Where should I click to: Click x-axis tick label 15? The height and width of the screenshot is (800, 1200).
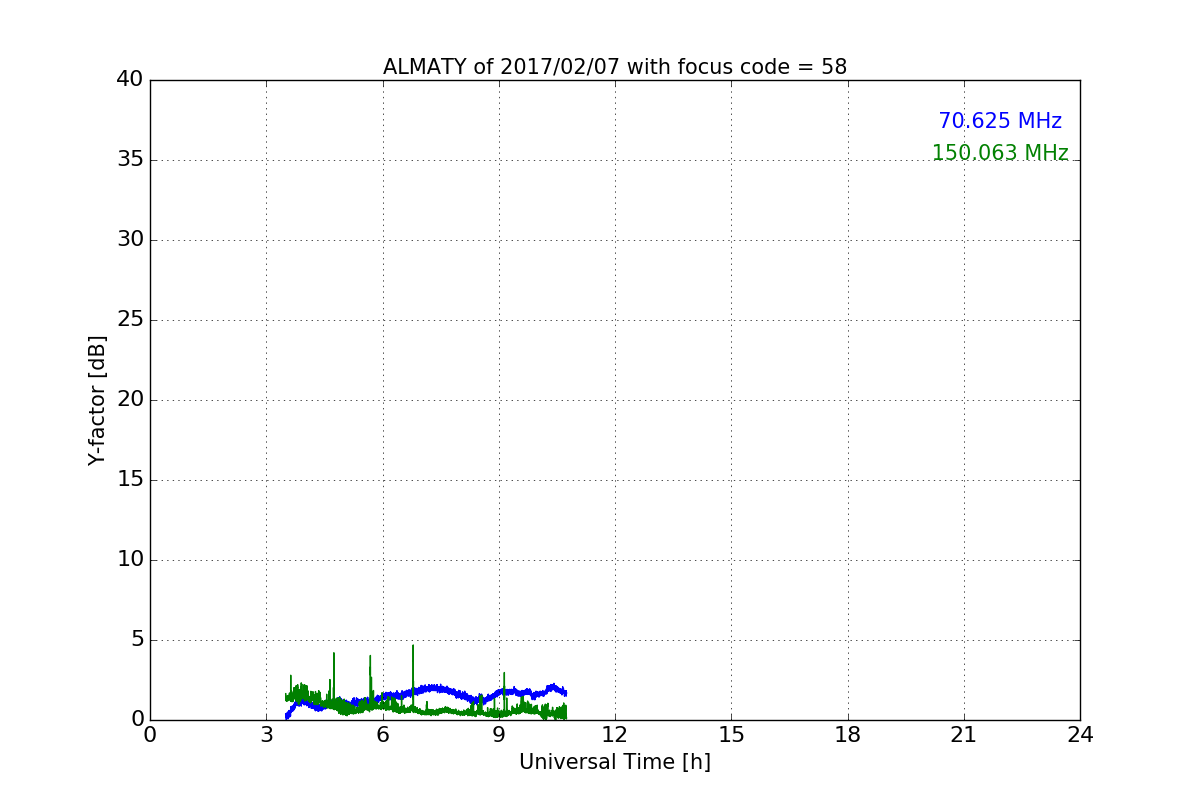pyautogui.click(x=731, y=734)
